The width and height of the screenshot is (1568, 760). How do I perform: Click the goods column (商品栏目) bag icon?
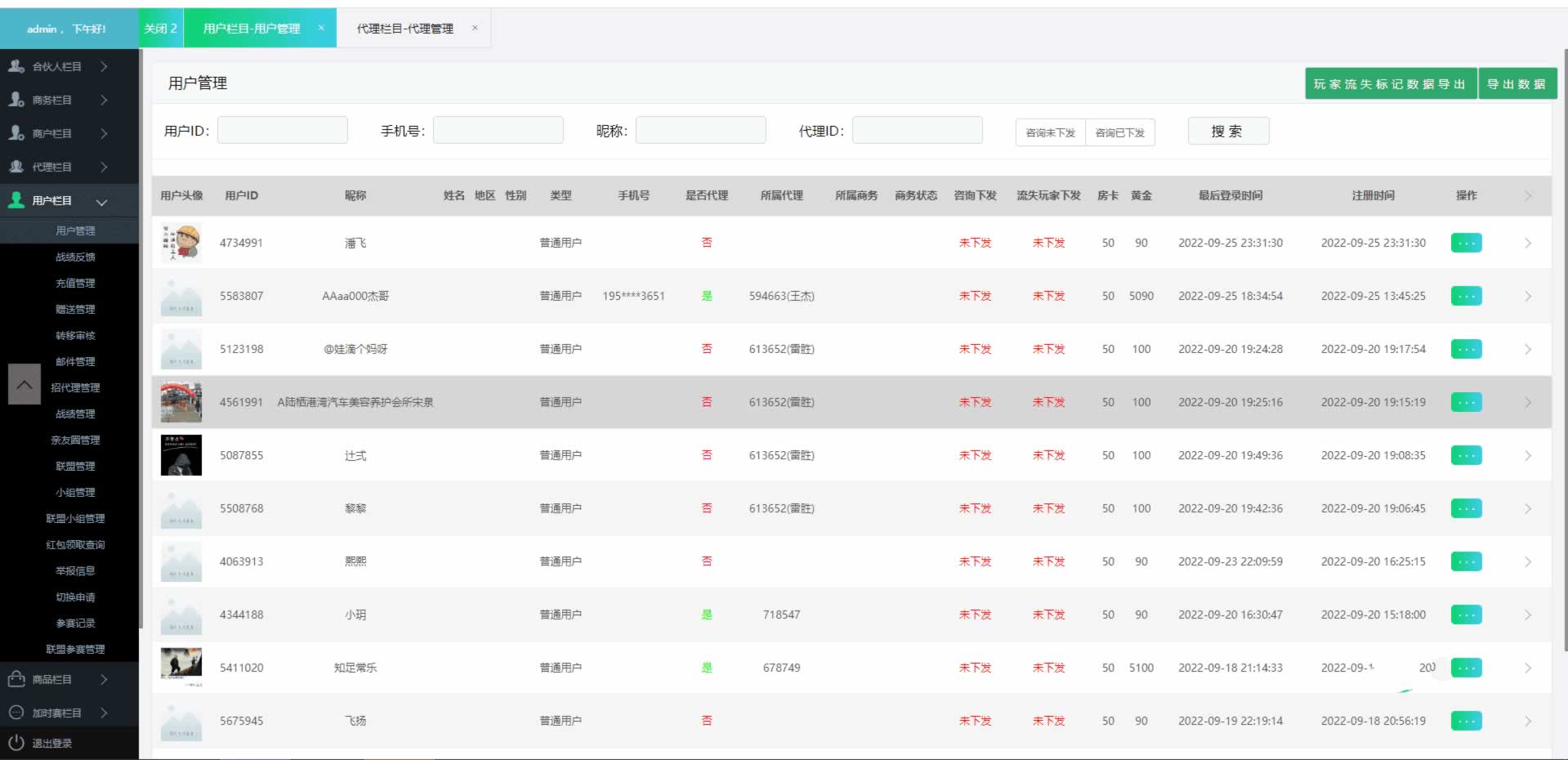(16, 679)
